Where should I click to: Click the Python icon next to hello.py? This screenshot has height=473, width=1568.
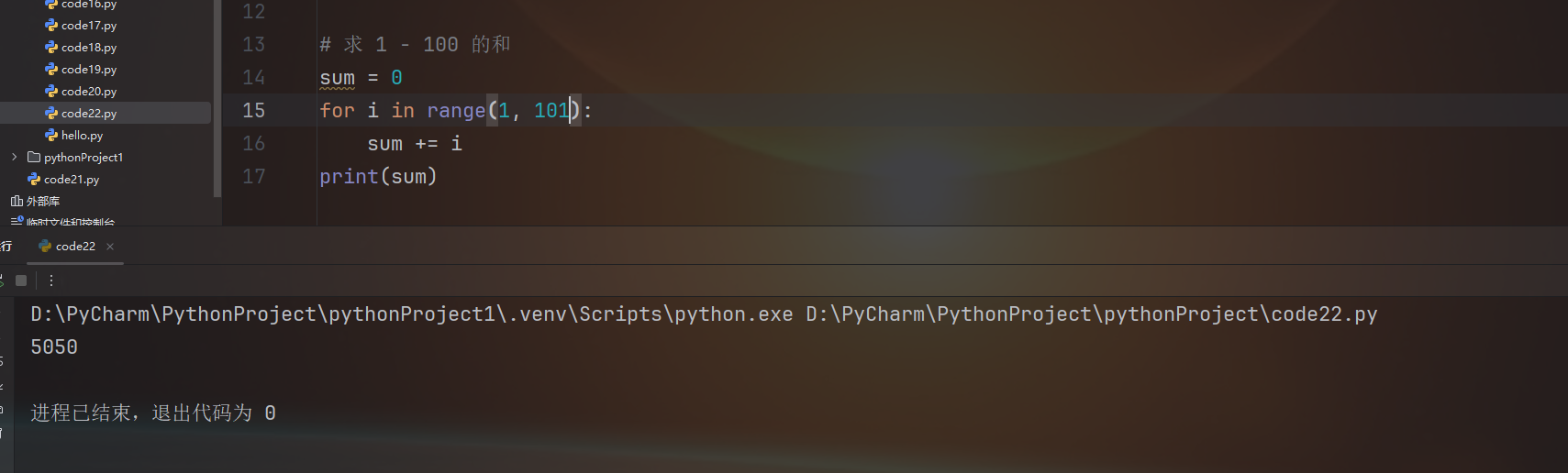[x=51, y=136]
